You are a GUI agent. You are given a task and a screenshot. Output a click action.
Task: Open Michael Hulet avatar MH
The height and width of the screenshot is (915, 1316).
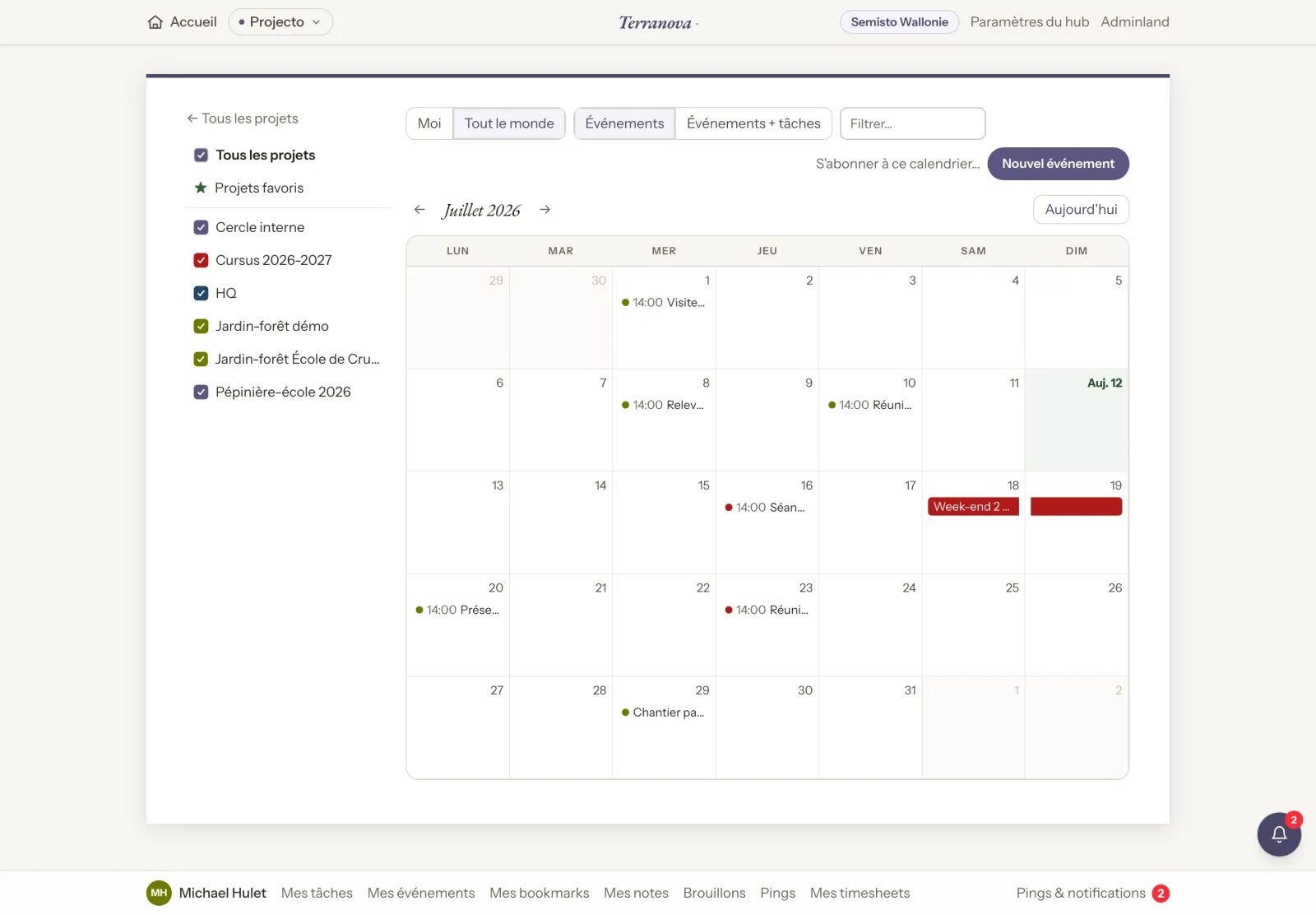click(x=159, y=893)
